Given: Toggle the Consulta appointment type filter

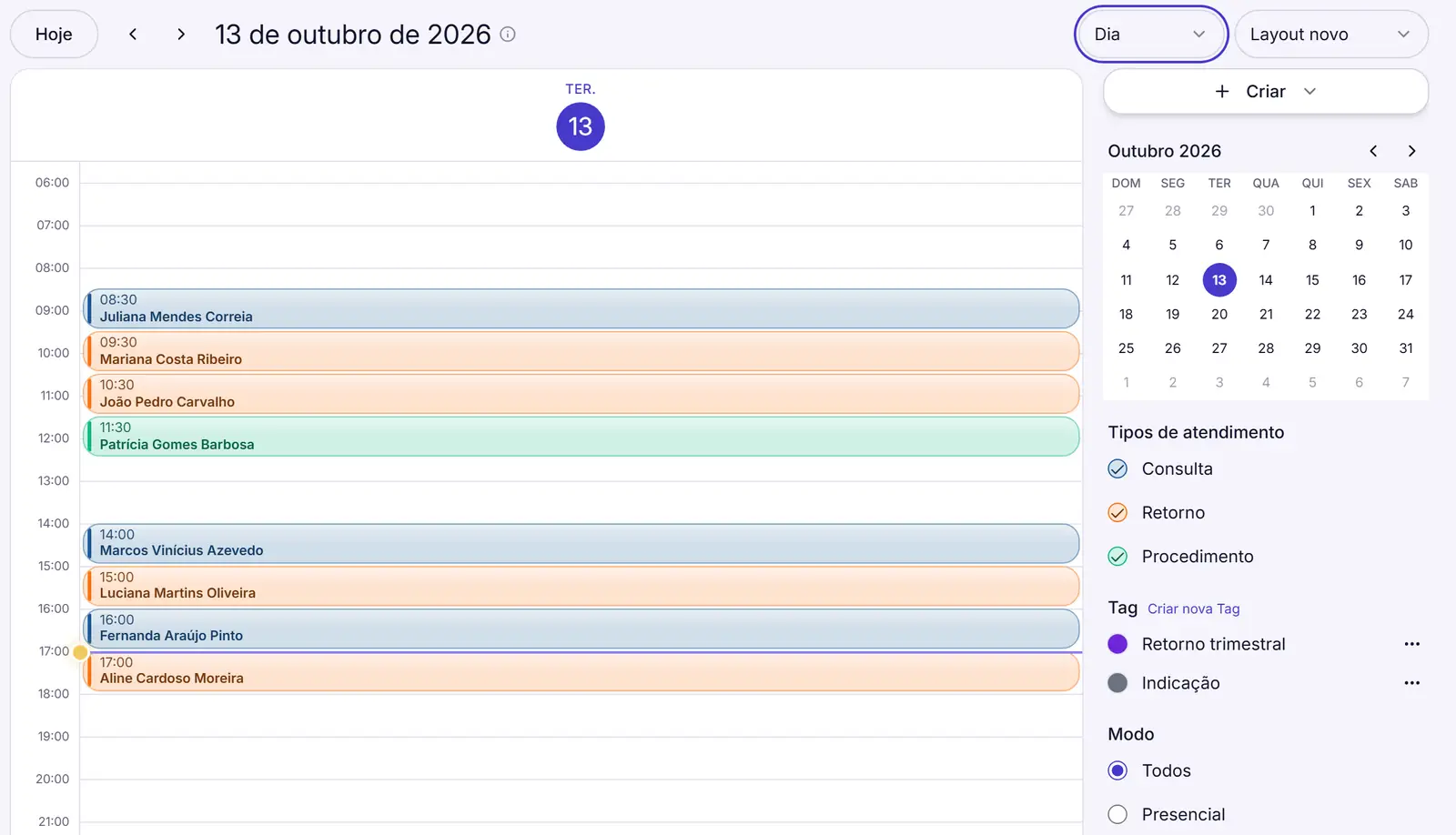Looking at the screenshot, I should 1117,469.
